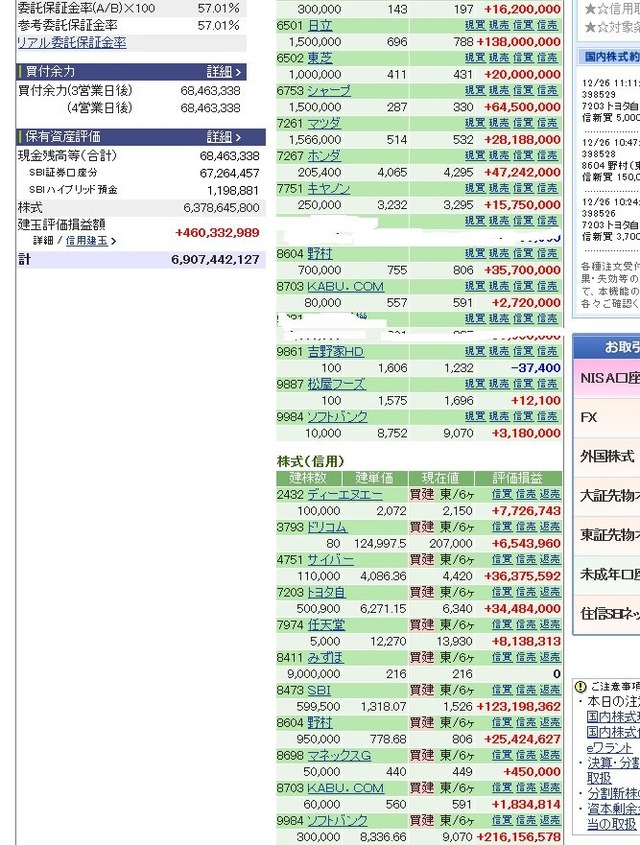Image resolution: width=640 pixels, height=845 pixels.
Task: Open ディーエヌエー margin position link
Action: pos(345,495)
